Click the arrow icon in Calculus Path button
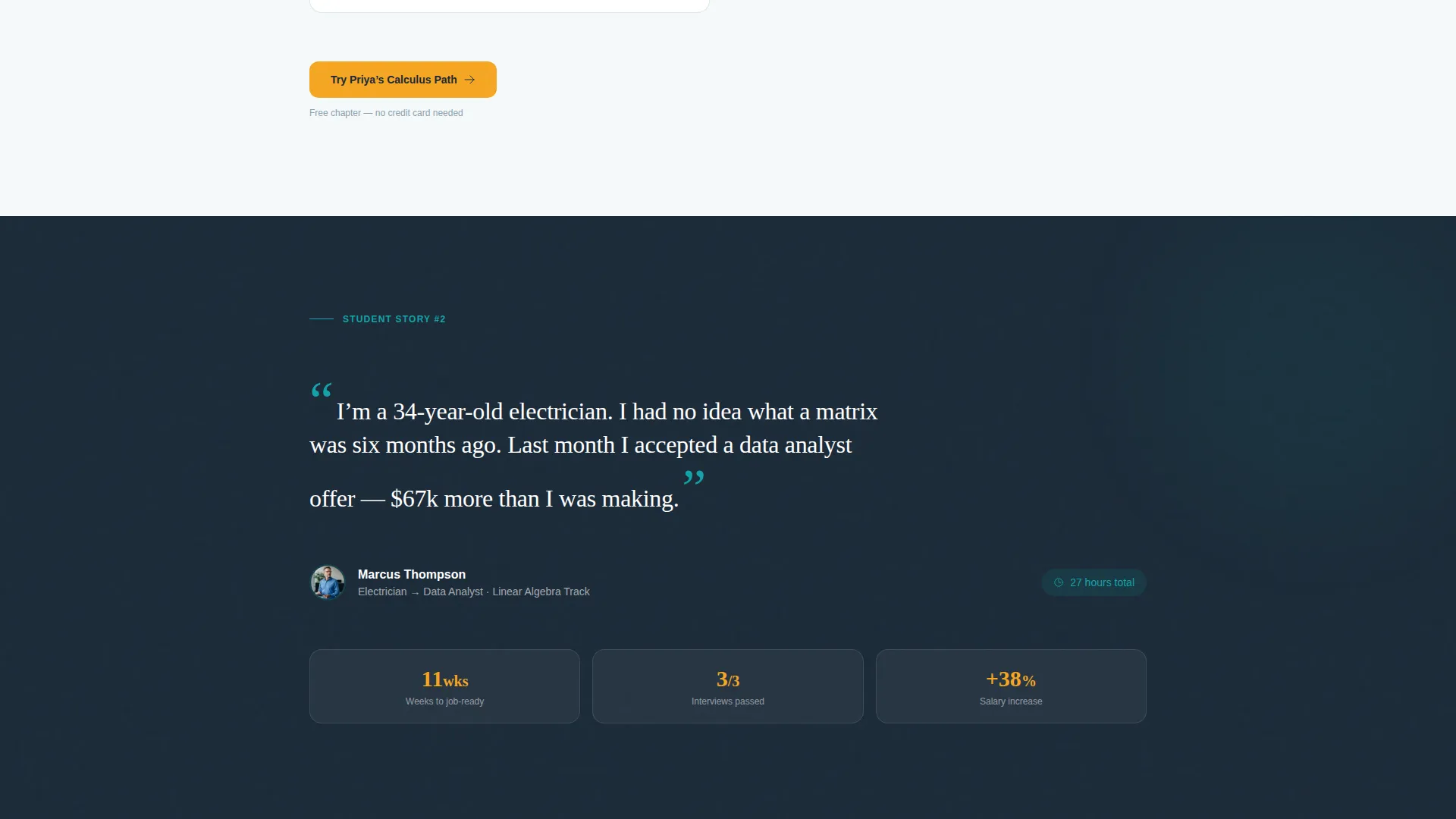This screenshot has height=819, width=1456. click(470, 80)
